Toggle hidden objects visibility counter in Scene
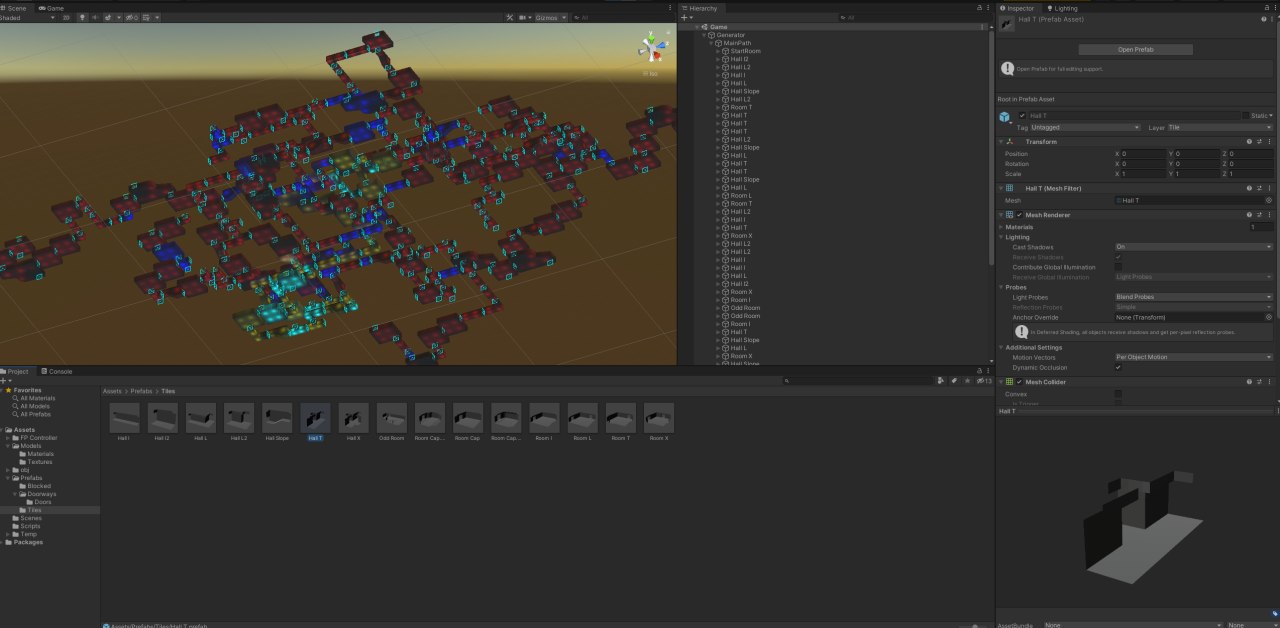 click(x=132, y=17)
